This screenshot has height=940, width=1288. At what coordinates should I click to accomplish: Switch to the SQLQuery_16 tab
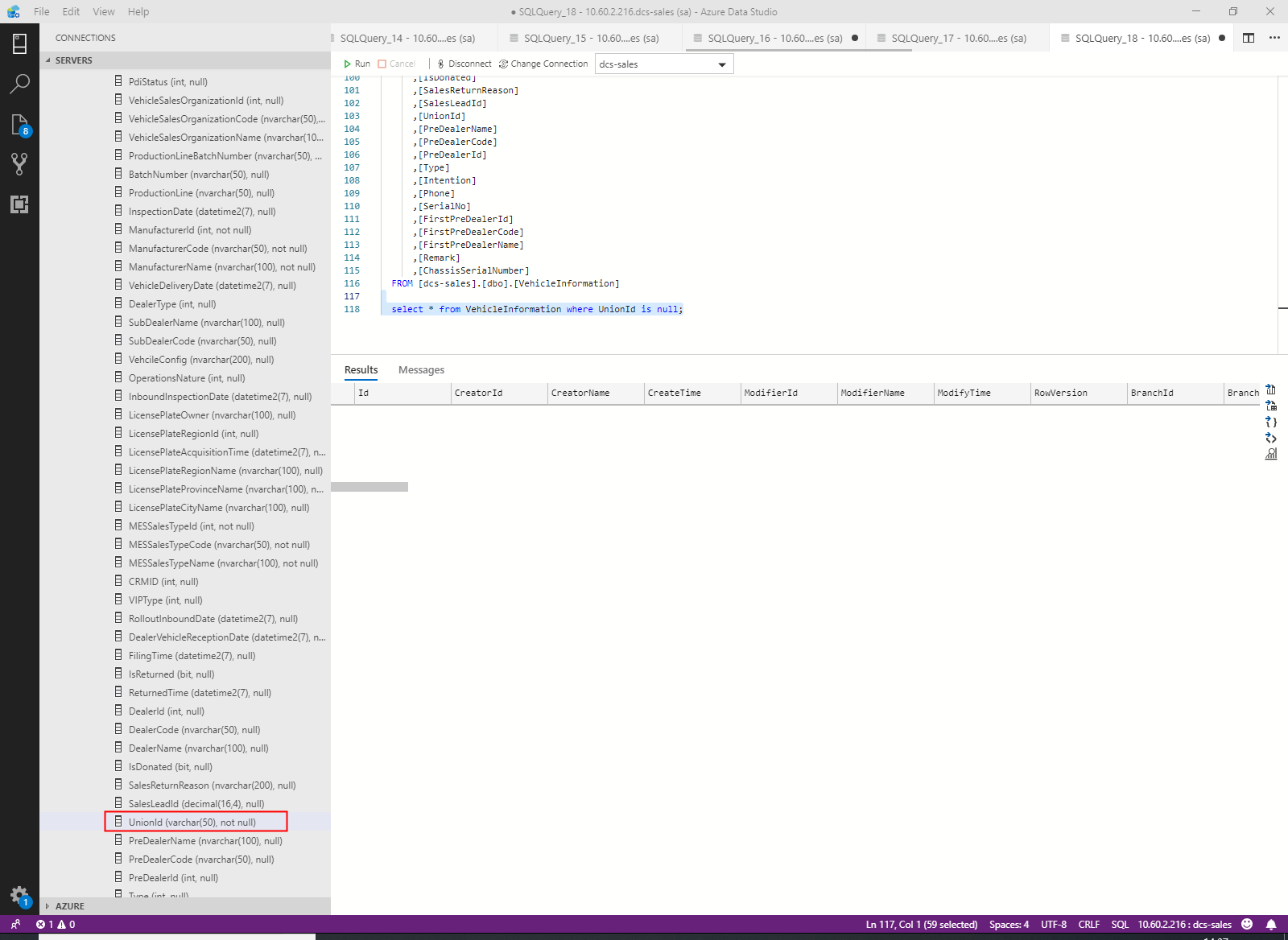coord(774,38)
